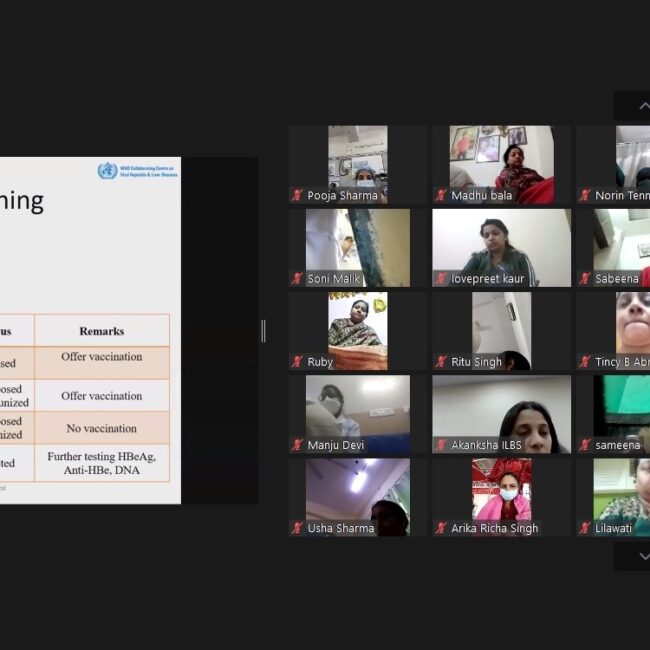The width and height of the screenshot is (650, 650).
Task: Click Ruby's muted microphone icon
Action: (297, 362)
